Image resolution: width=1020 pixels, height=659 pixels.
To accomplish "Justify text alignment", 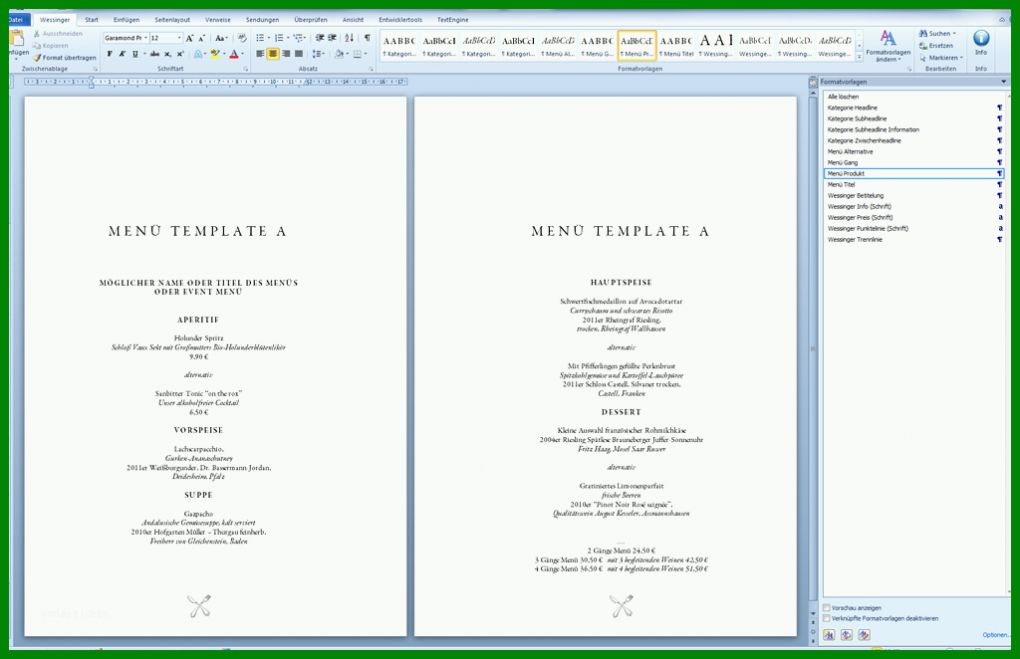I will (299, 54).
